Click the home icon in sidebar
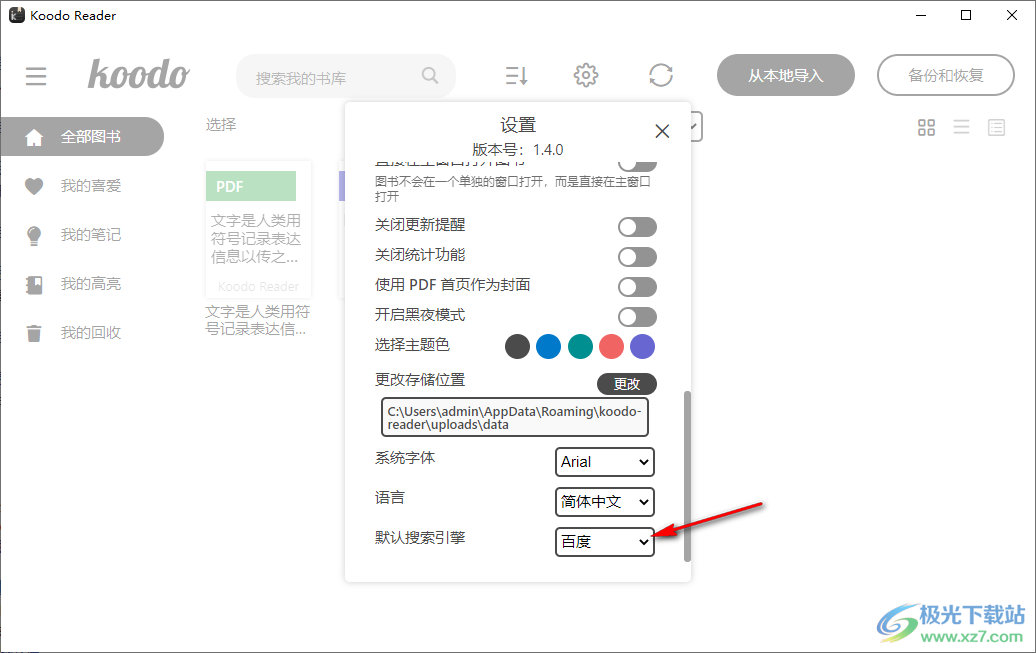 (34, 137)
